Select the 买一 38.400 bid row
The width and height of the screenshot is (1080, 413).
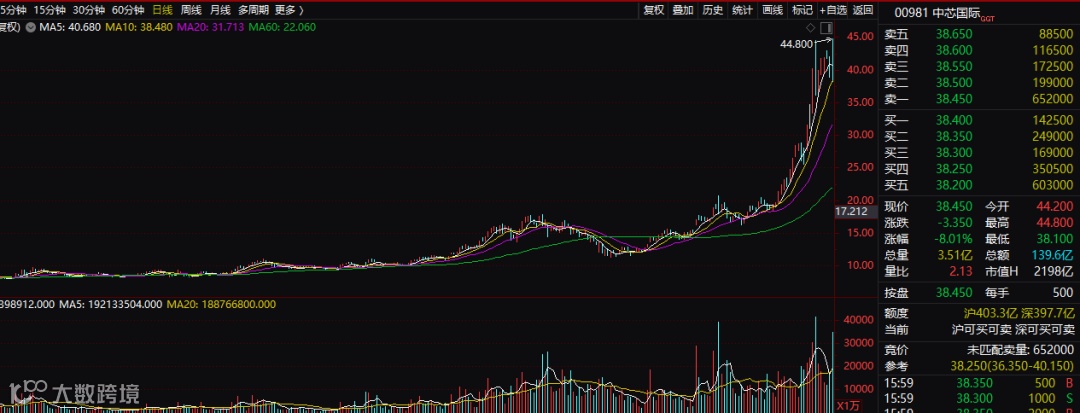(x=979, y=120)
